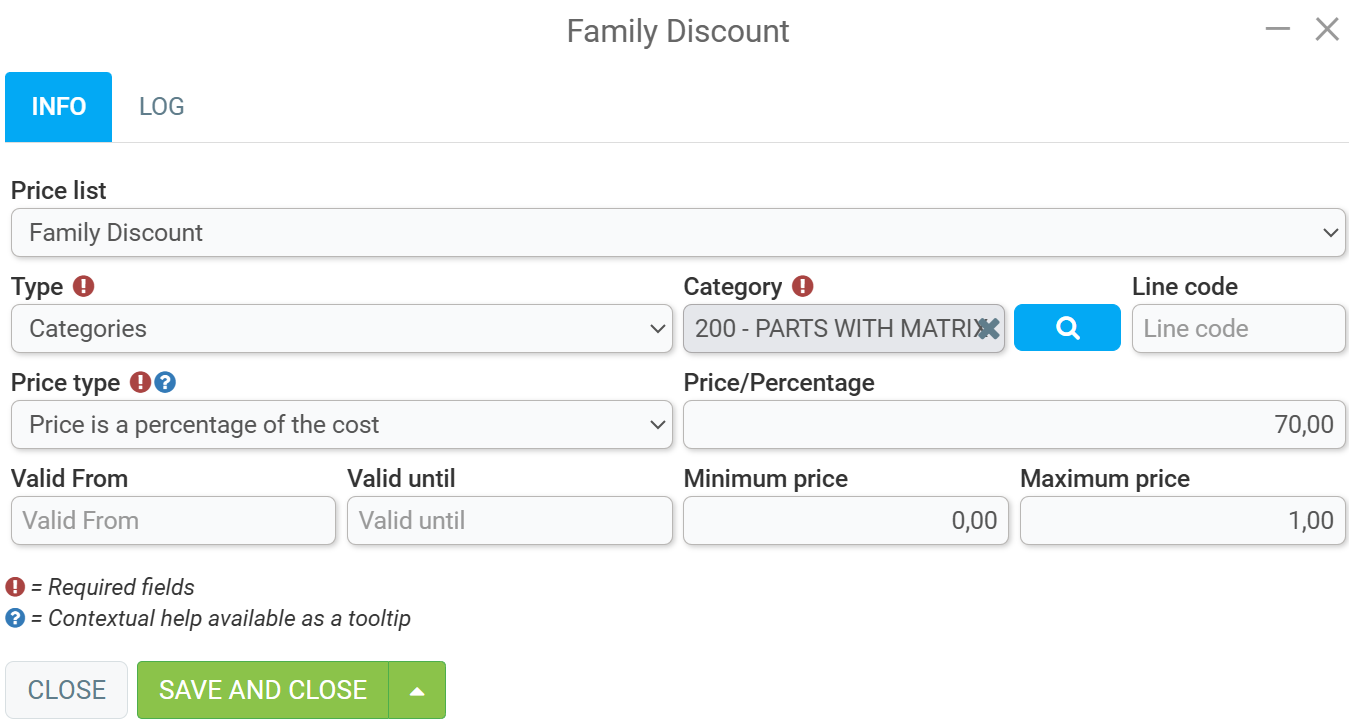Image resolution: width=1349 pixels, height=728 pixels.
Task: Click the Valid From date field
Action: (x=174, y=520)
